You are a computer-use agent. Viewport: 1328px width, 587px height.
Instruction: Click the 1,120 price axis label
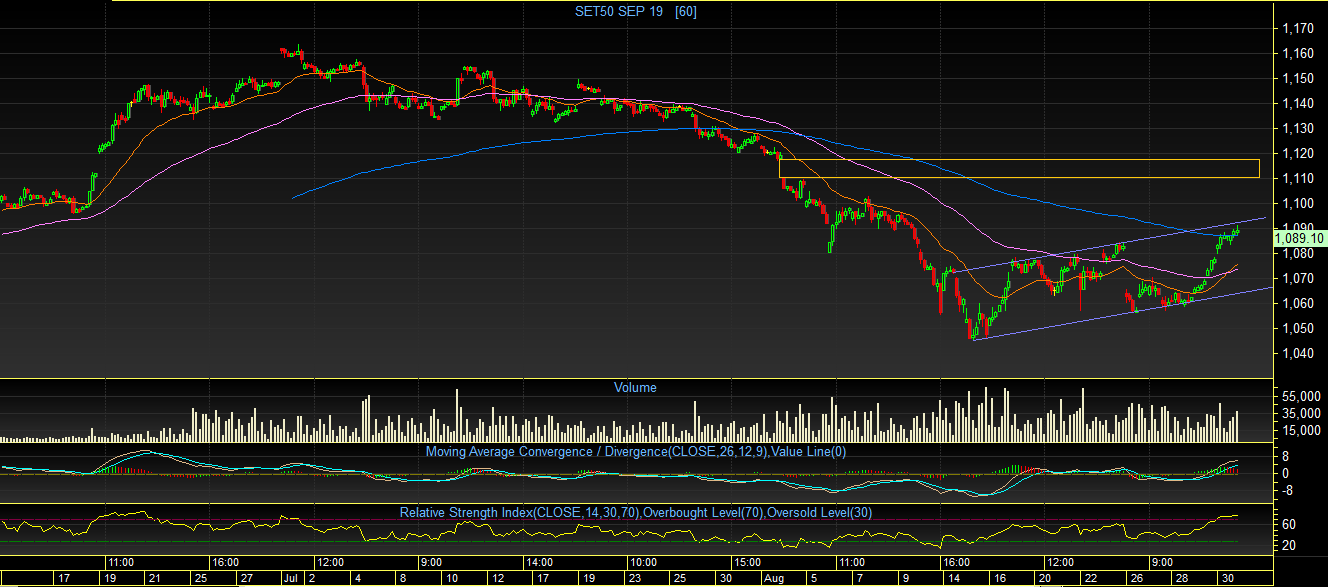click(x=1297, y=154)
